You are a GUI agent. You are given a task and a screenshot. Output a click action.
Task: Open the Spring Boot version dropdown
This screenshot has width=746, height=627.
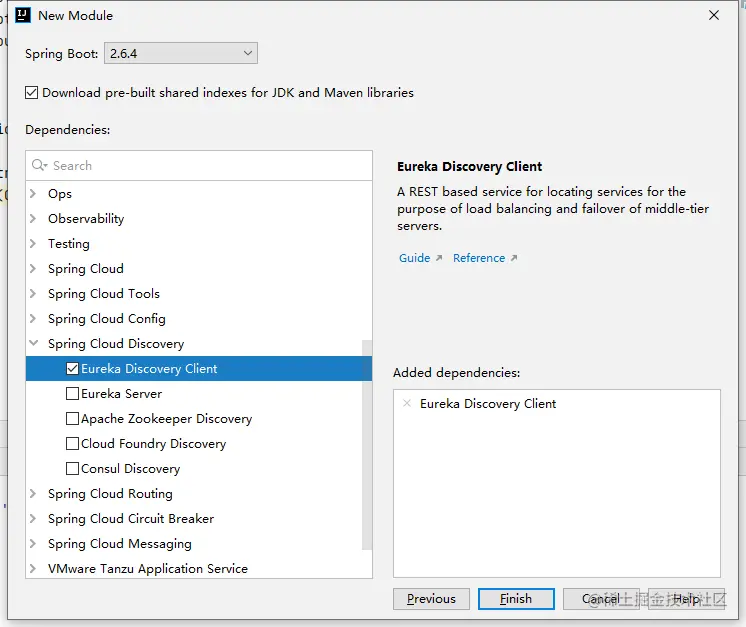click(181, 53)
